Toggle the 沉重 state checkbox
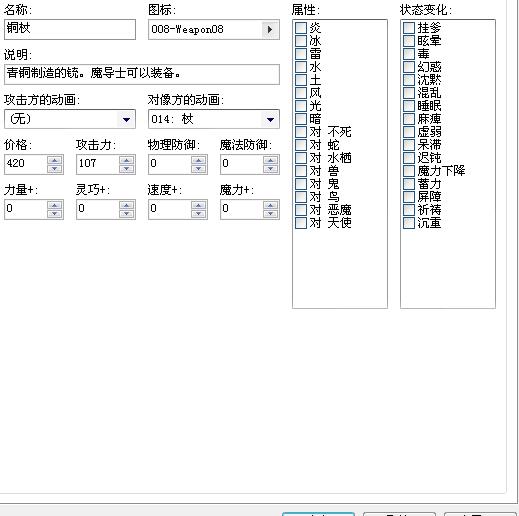This screenshot has height=516, width=519. 409,223
